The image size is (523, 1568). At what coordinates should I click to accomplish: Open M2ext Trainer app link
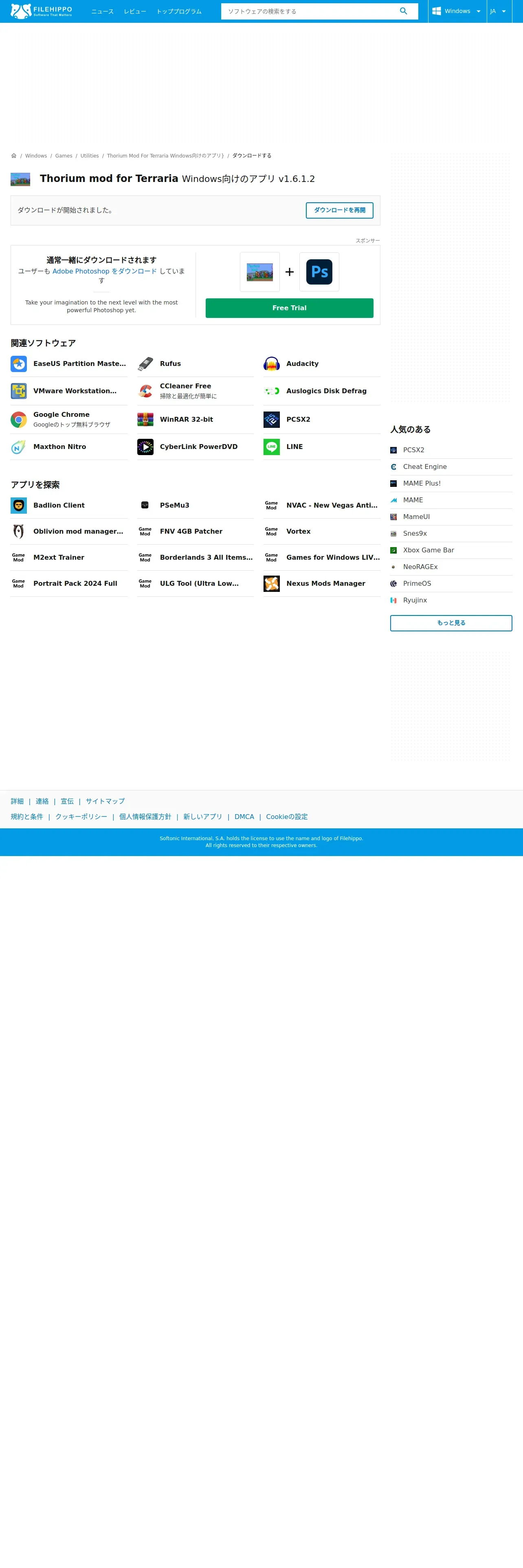(x=59, y=558)
